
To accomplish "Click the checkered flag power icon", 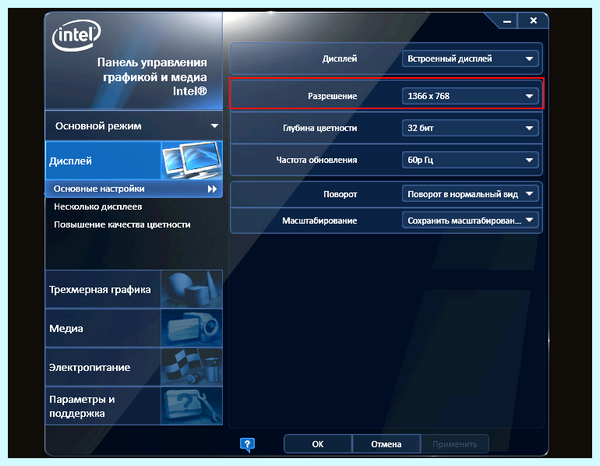I will (x=191, y=367).
